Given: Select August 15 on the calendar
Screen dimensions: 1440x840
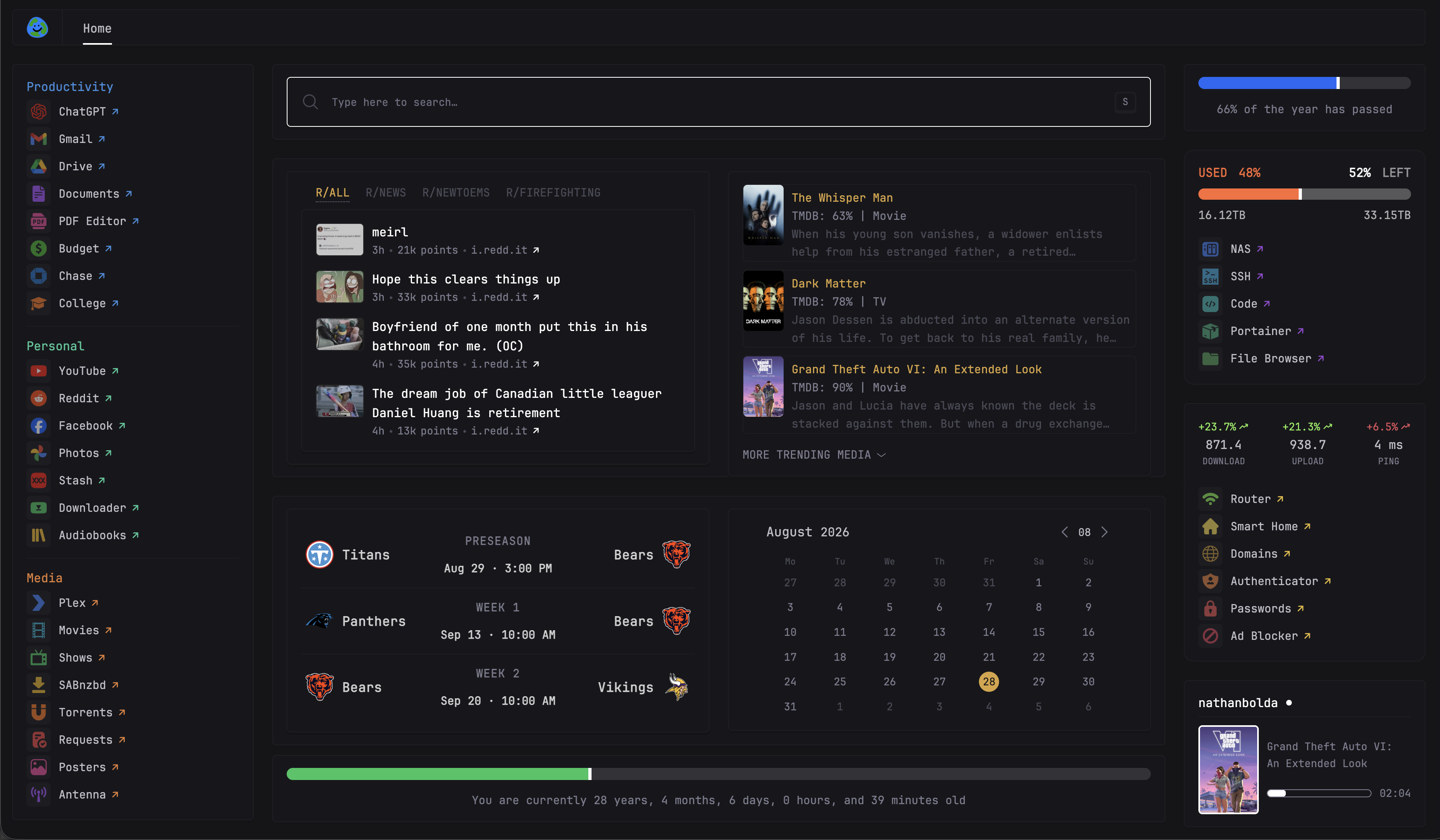Looking at the screenshot, I should pyautogui.click(x=1038, y=632).
